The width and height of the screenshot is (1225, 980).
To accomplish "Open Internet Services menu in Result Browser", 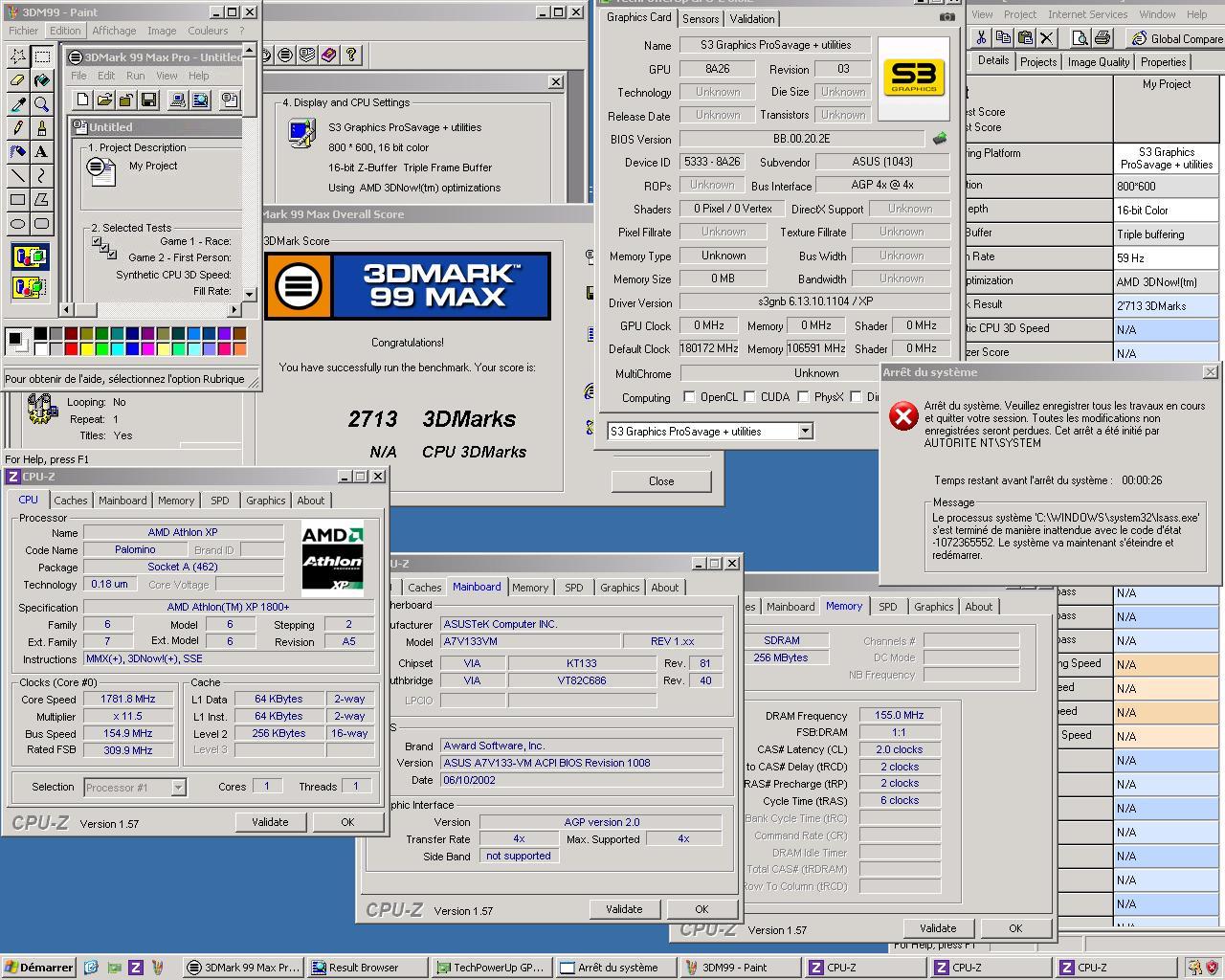I will 1087,14.
